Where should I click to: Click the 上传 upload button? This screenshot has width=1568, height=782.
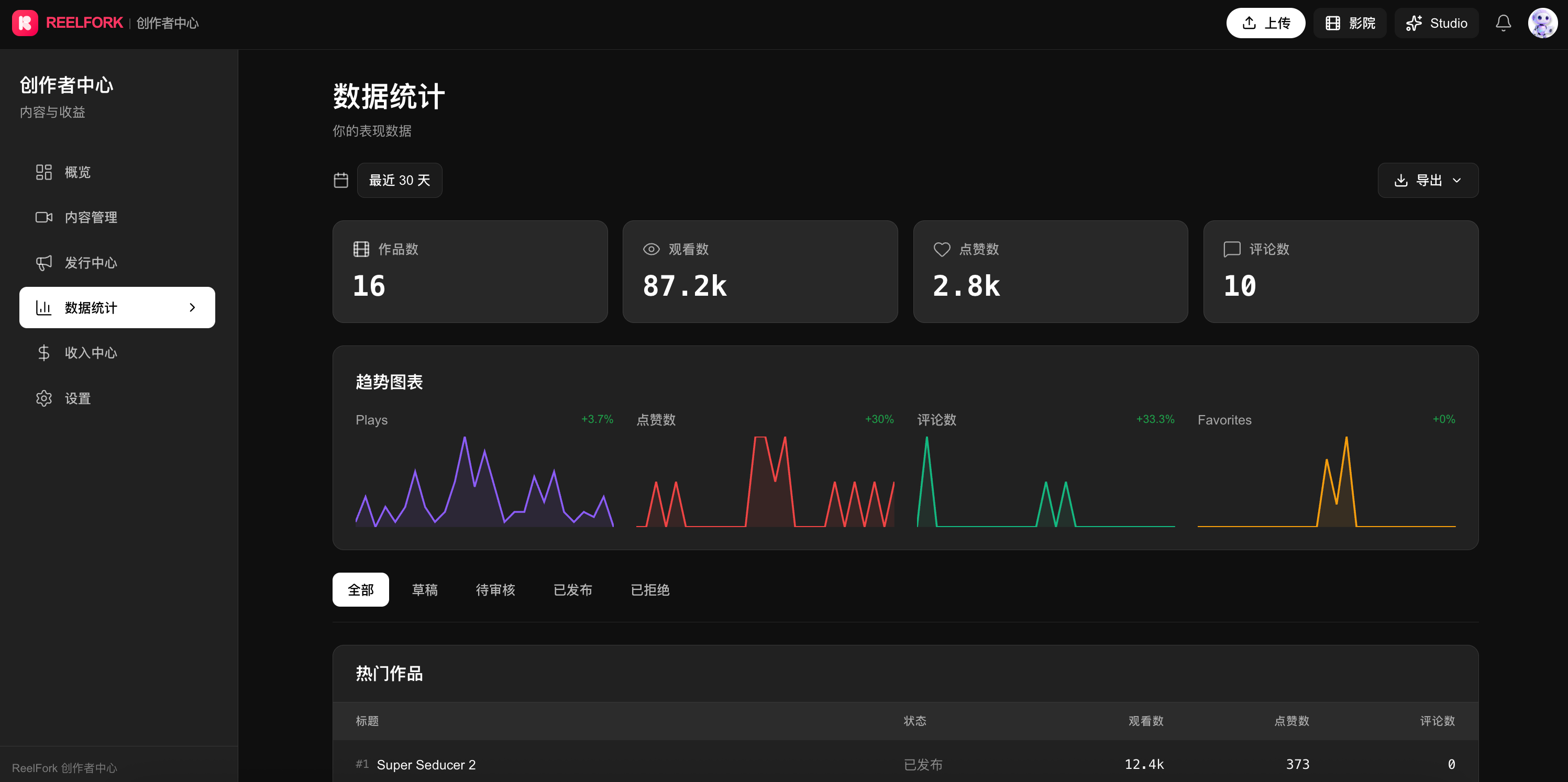[x=1265, y=23]
